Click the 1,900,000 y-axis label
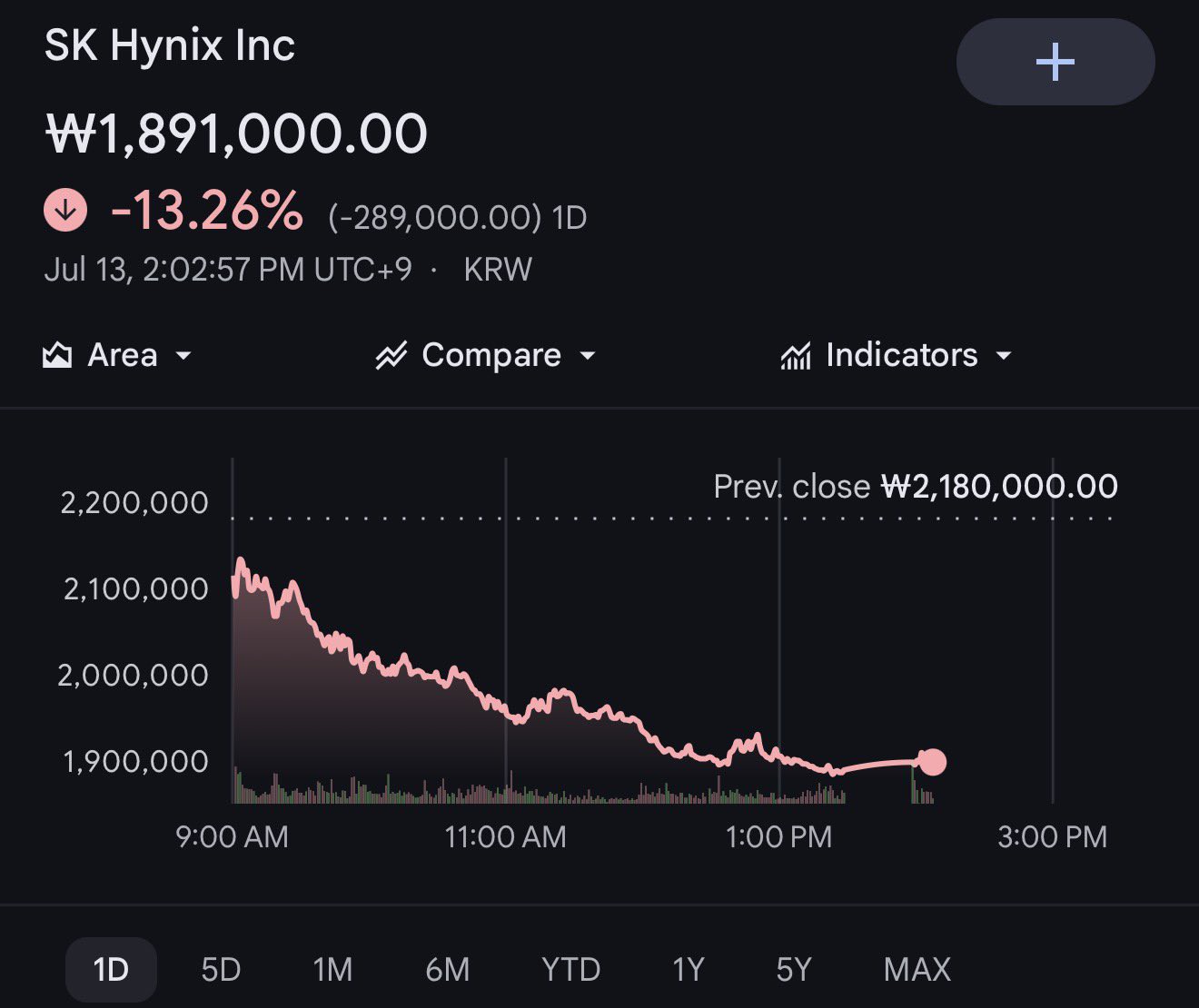 (x=135, y=761)
